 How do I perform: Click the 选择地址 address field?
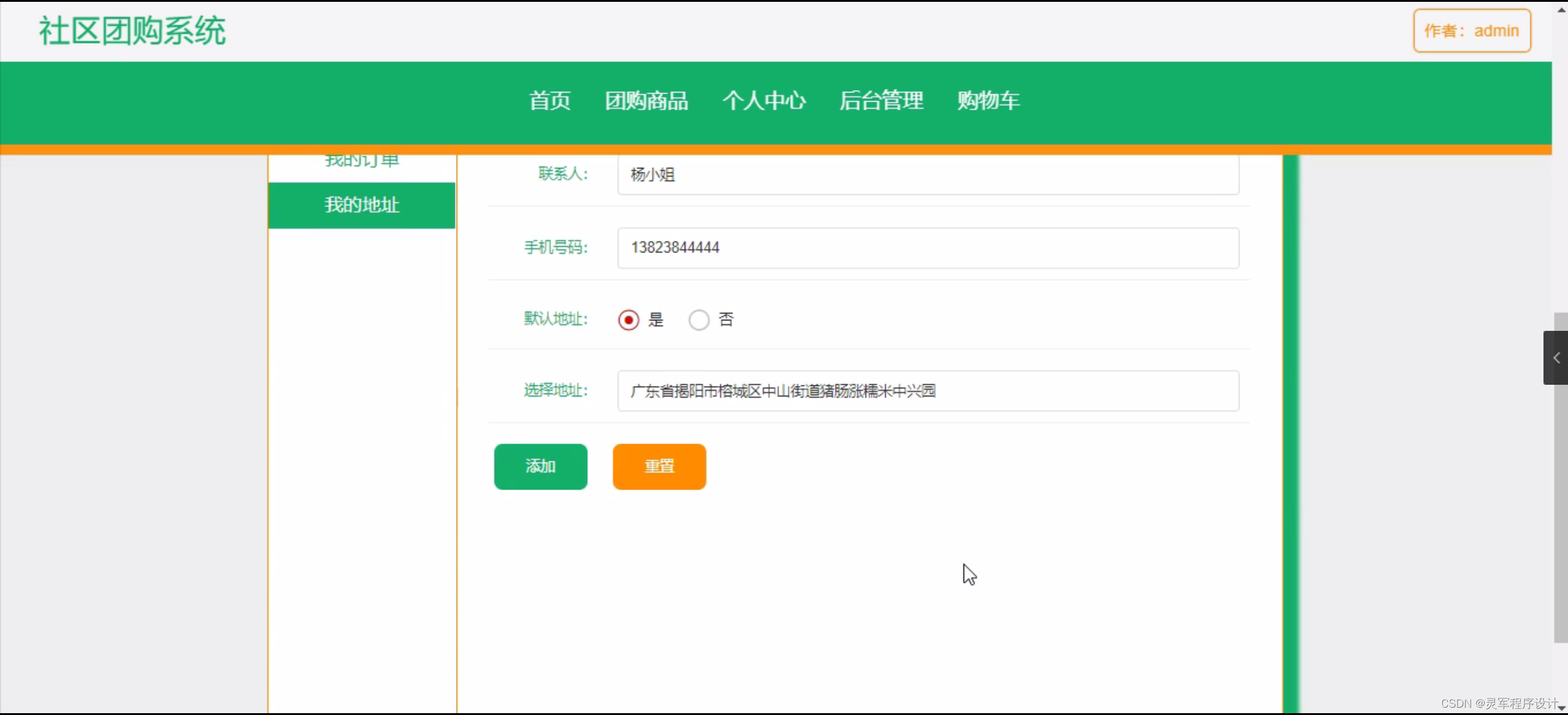tap(927, 391)
